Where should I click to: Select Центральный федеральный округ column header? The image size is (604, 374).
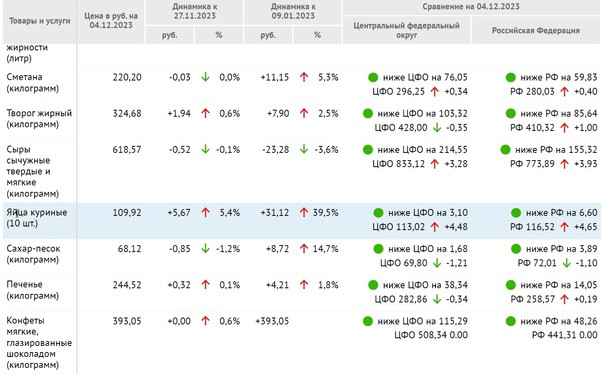[x=406, y=30]
